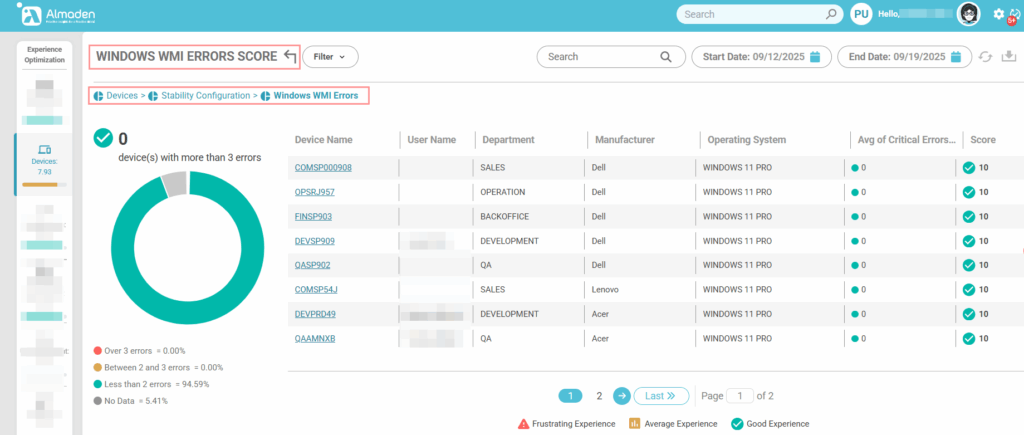The height and width of the screenshot is (435, 1024).
Task: Click the notifications icon with 5+ badge
Action: coord(1012,15)
